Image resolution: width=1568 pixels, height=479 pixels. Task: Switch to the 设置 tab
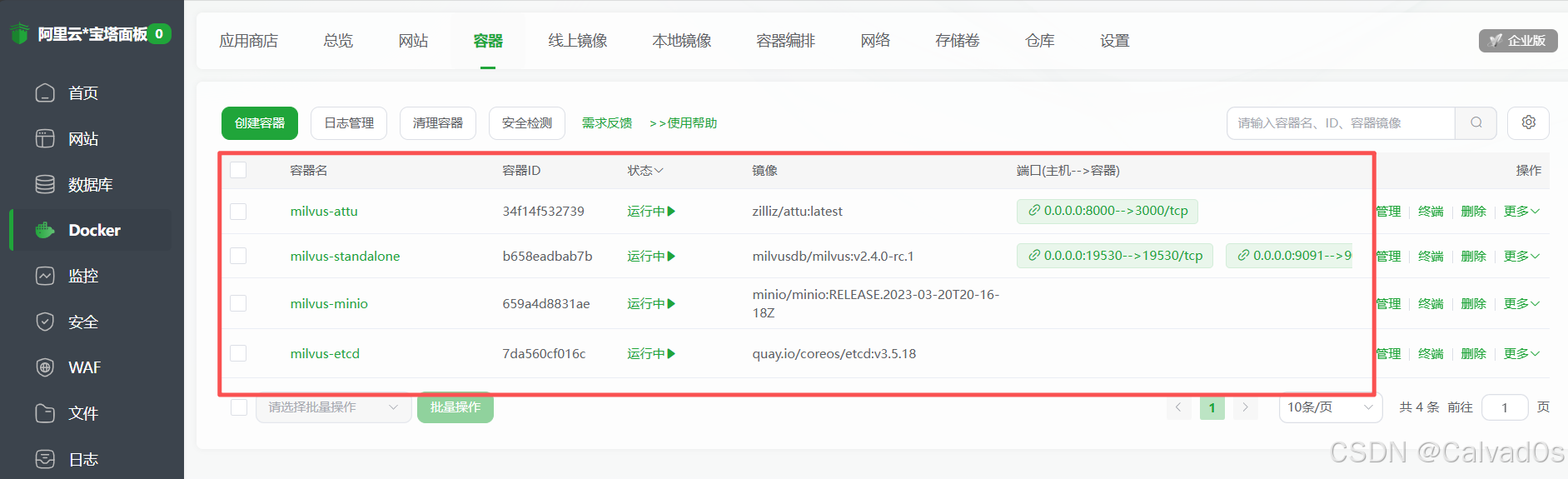click(1115, 41)
